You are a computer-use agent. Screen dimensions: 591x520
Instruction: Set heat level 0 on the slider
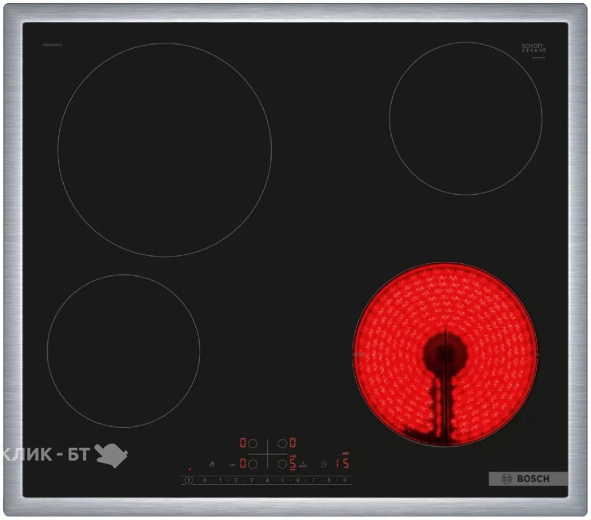point(205,480)
